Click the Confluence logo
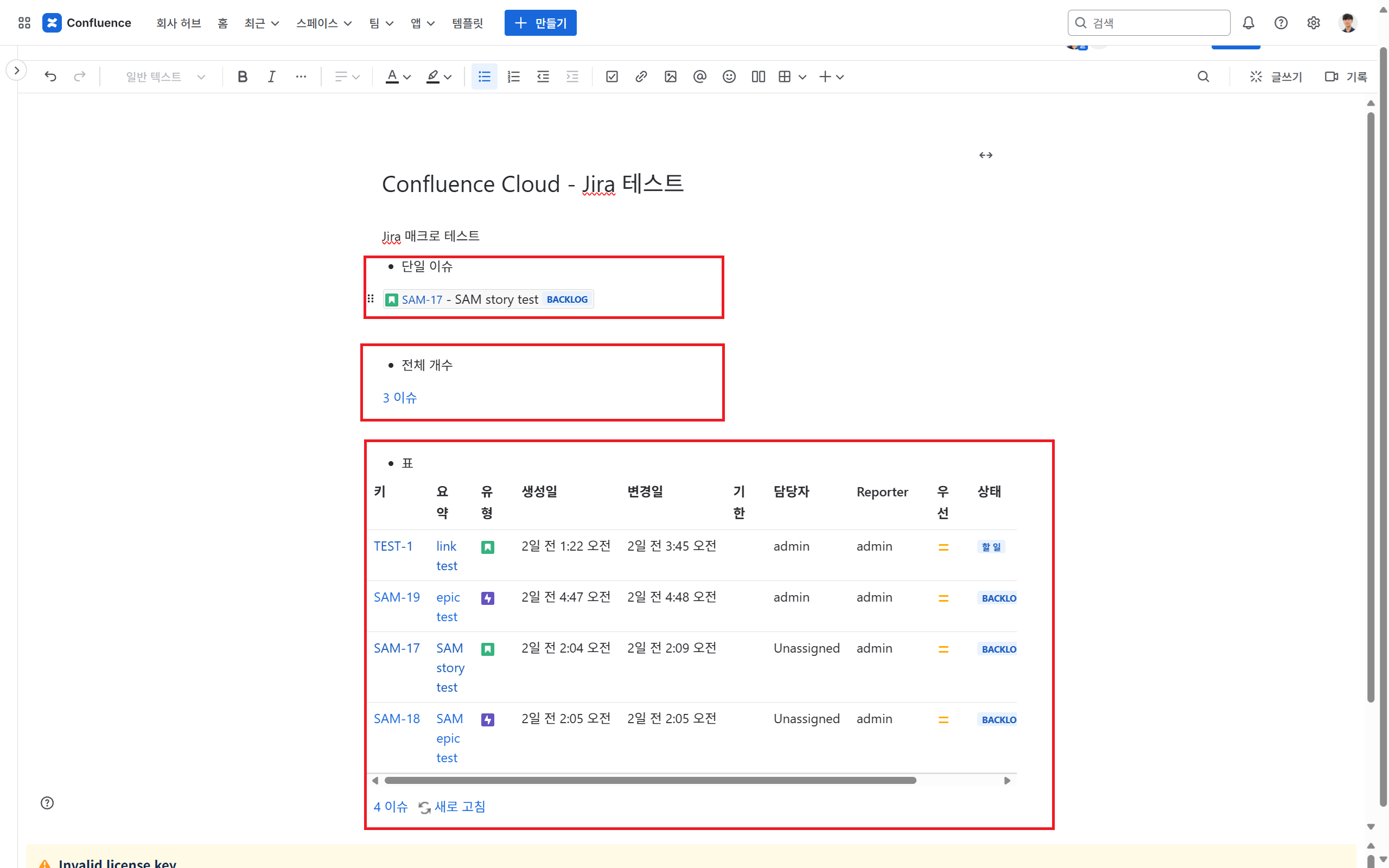The height and width of the screenshot is (868, 1389). (x=87, y=23)
